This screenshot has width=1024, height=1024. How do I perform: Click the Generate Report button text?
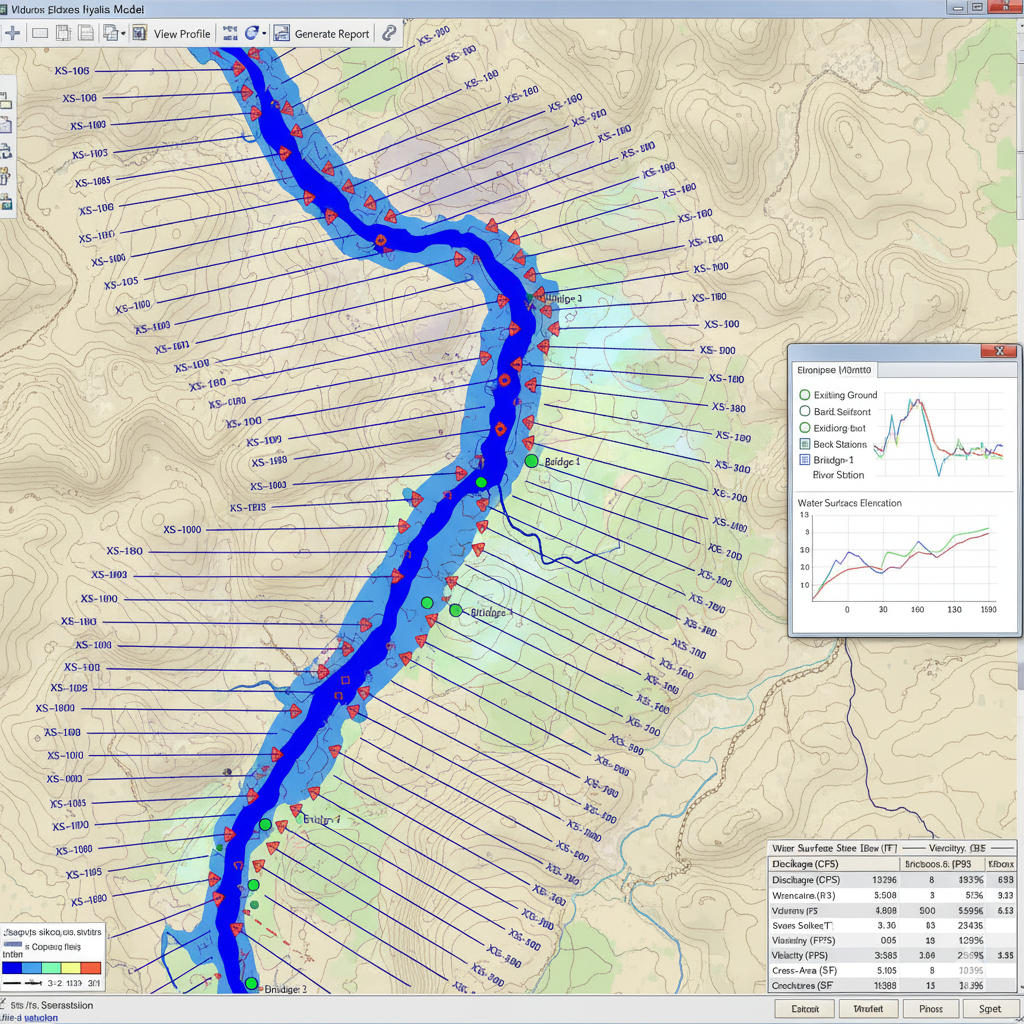[x=332, y=33]
